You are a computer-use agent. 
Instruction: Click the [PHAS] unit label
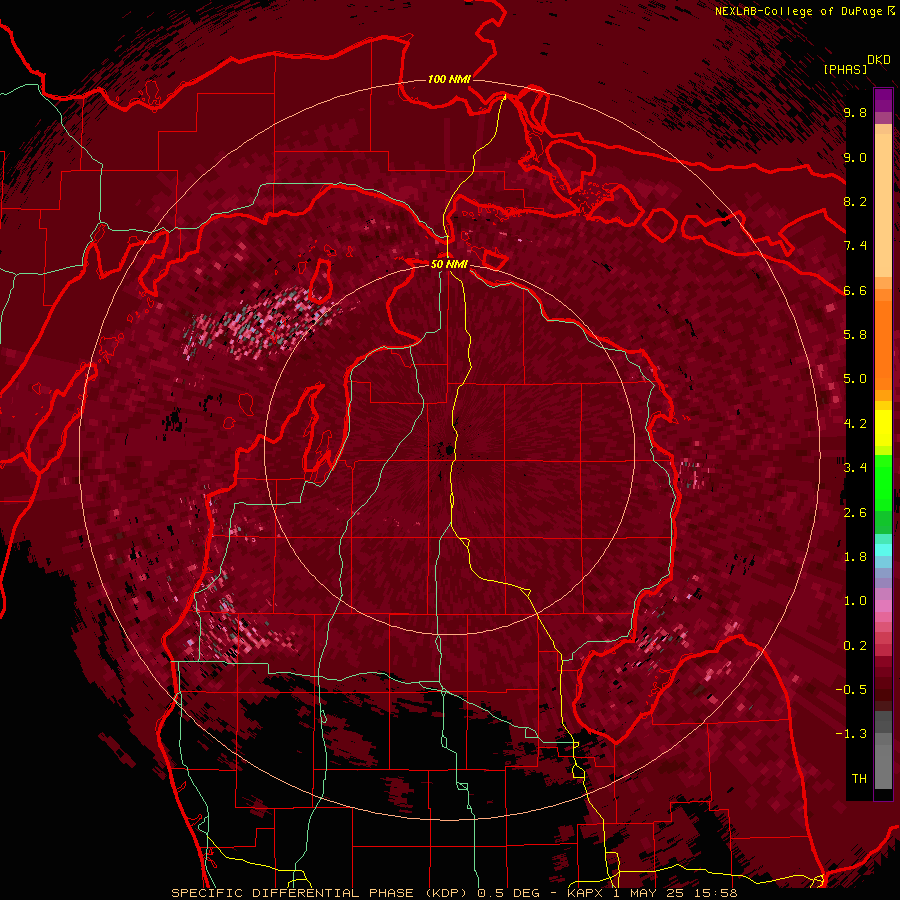point(845,69)
